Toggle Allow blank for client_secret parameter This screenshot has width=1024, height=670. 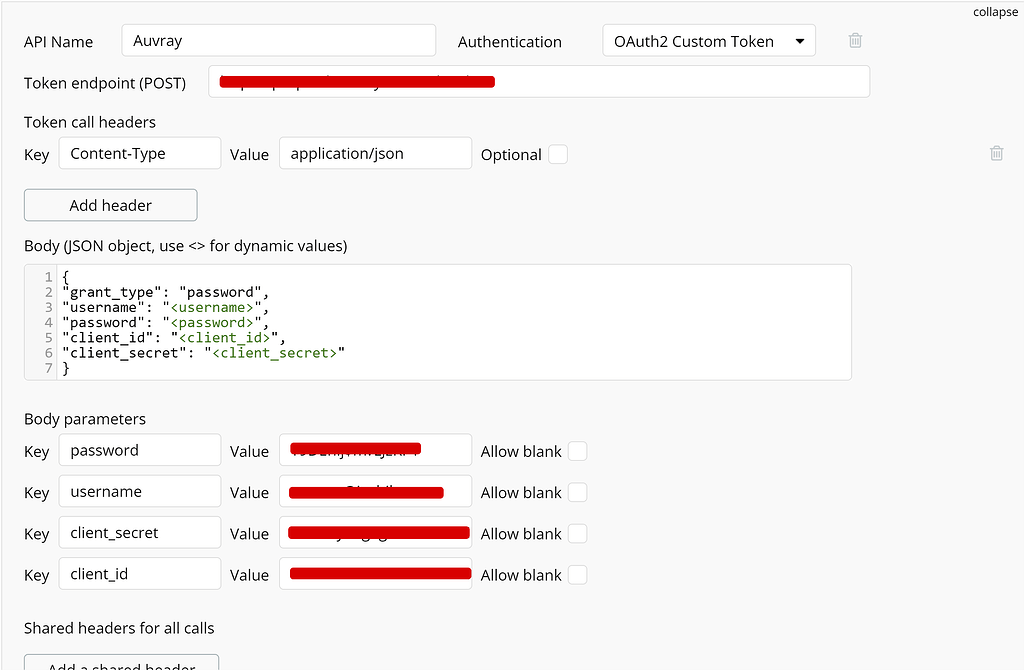pos(577,533)
